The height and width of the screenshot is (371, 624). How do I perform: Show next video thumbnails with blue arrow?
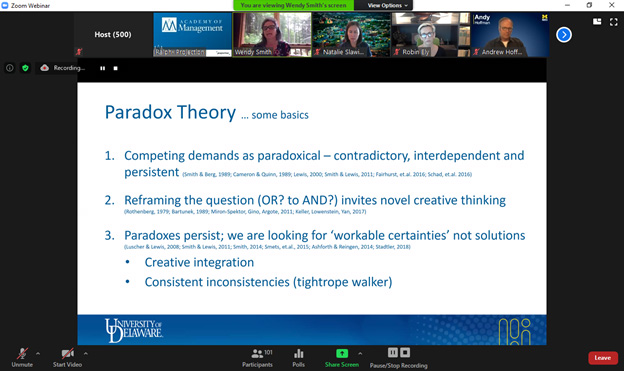click(564, 35)
